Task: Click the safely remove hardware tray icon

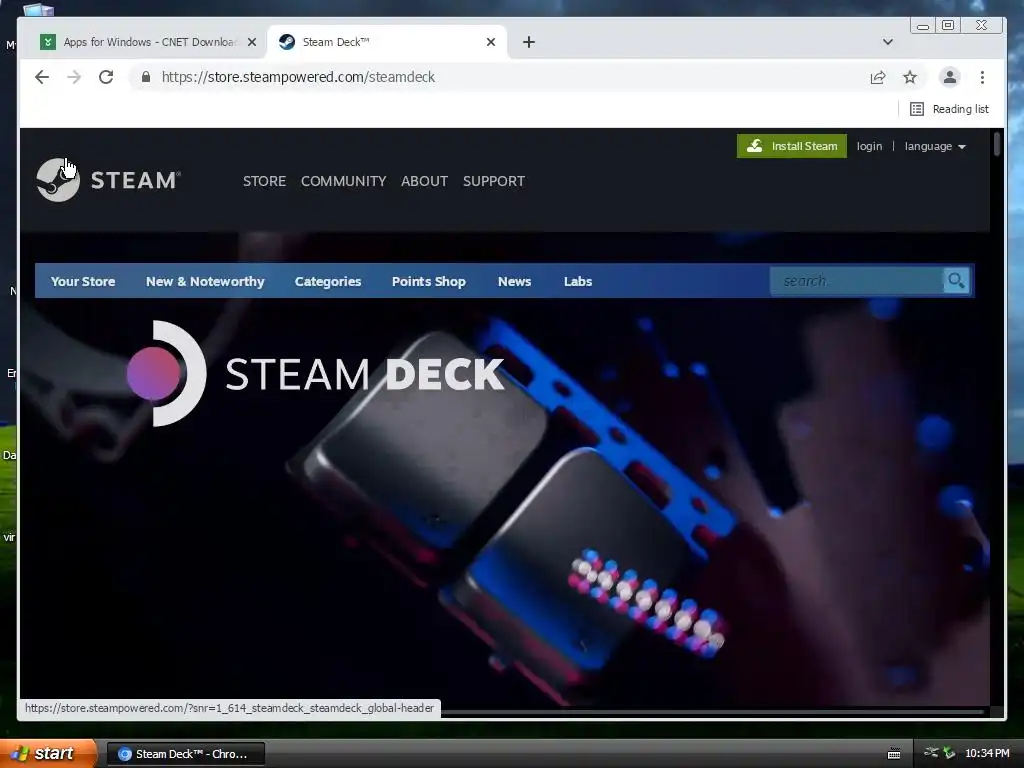Action: click(949, 753)
